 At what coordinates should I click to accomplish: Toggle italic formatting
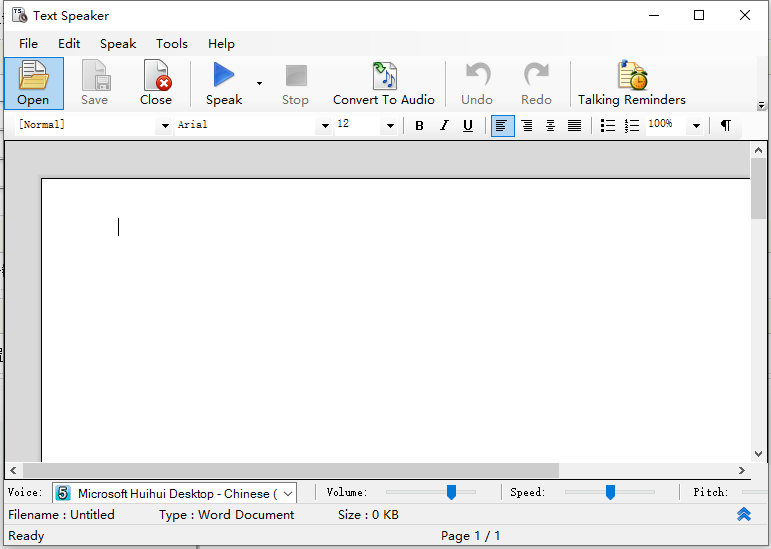point(444,126)
